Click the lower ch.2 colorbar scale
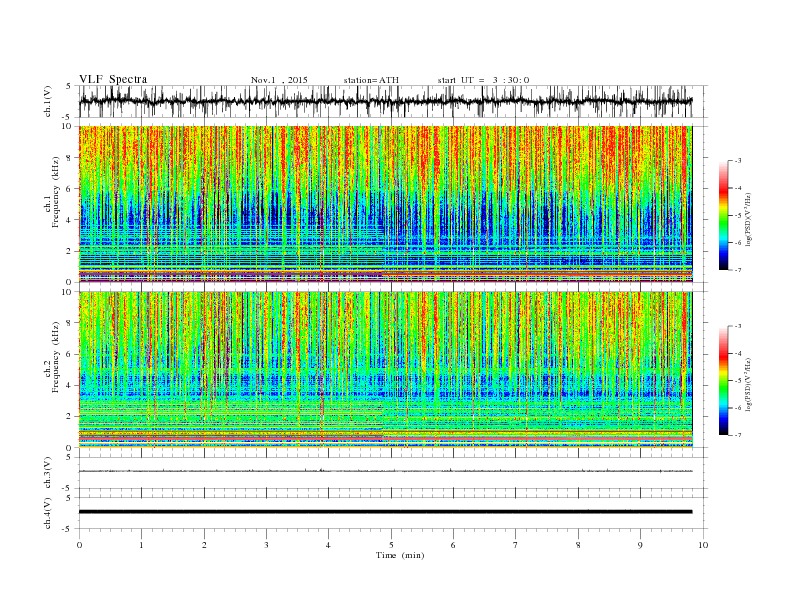The image size is (792, 612). click(x=723, y=380)
